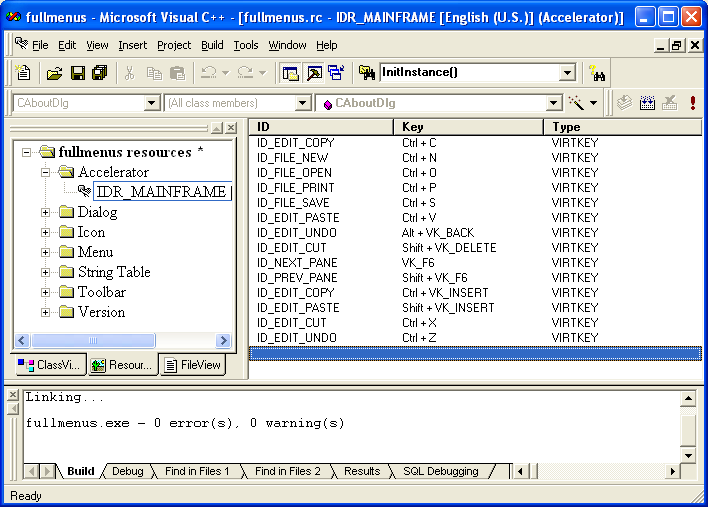Viewport: 708px width, 507px height.
Task: Click the WizardBar action wand icon
Action: click(x=577, y=103)
